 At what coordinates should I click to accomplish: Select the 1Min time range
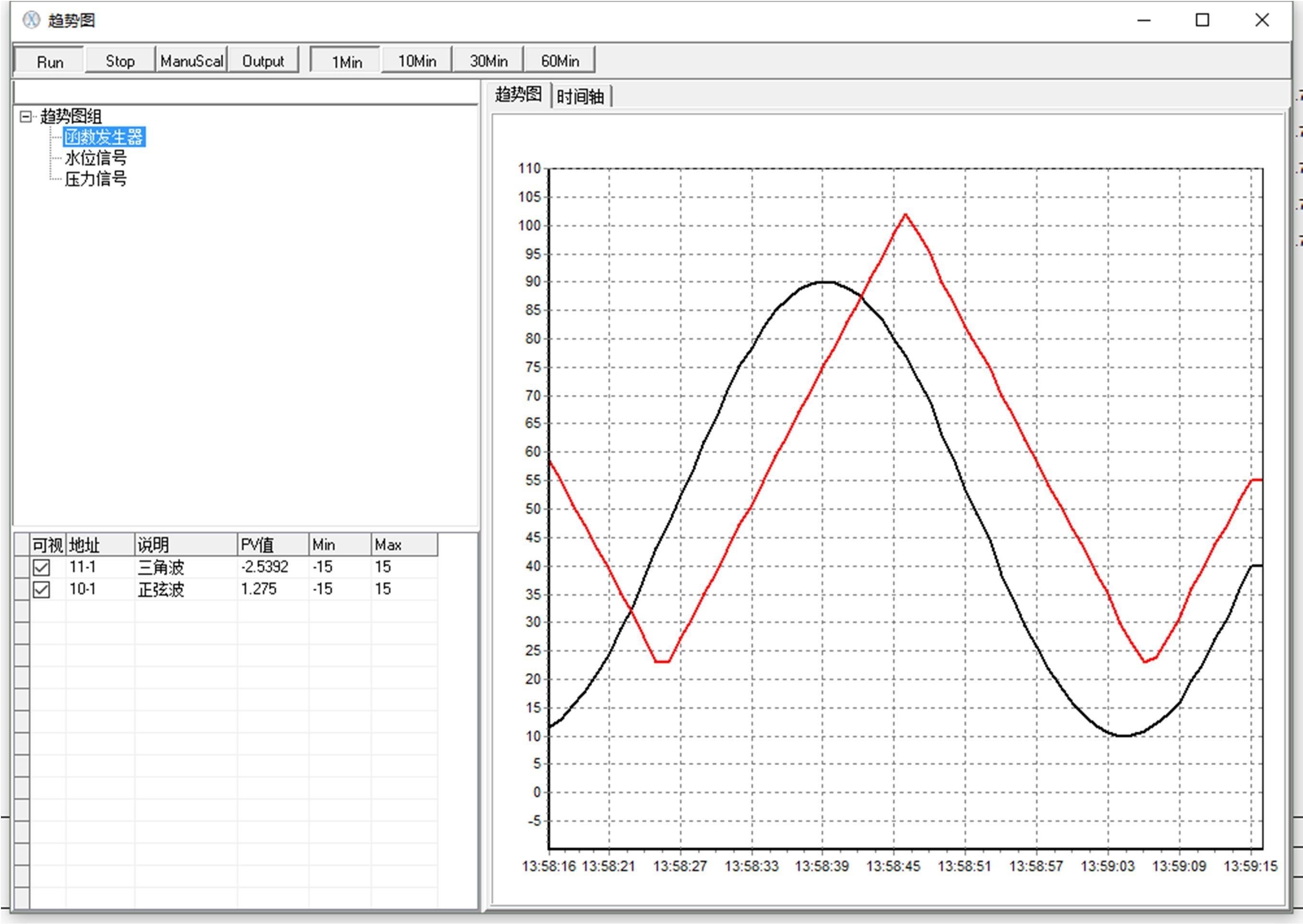point(346,61)
